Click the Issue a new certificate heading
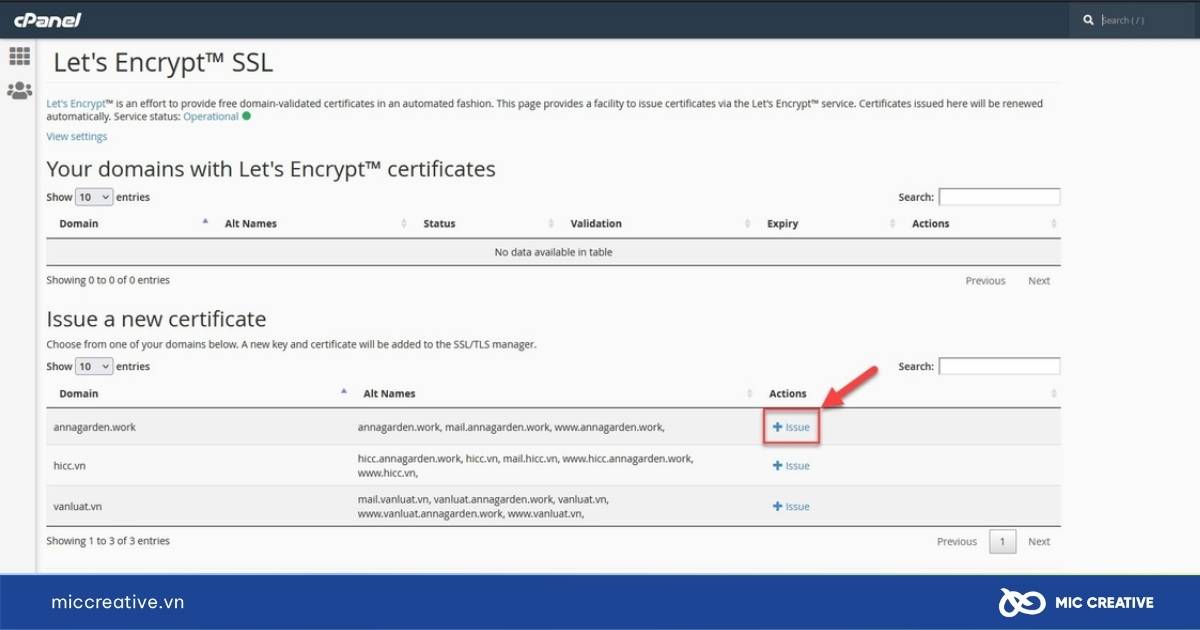The image size is (1200, 630). coord(156,319)
